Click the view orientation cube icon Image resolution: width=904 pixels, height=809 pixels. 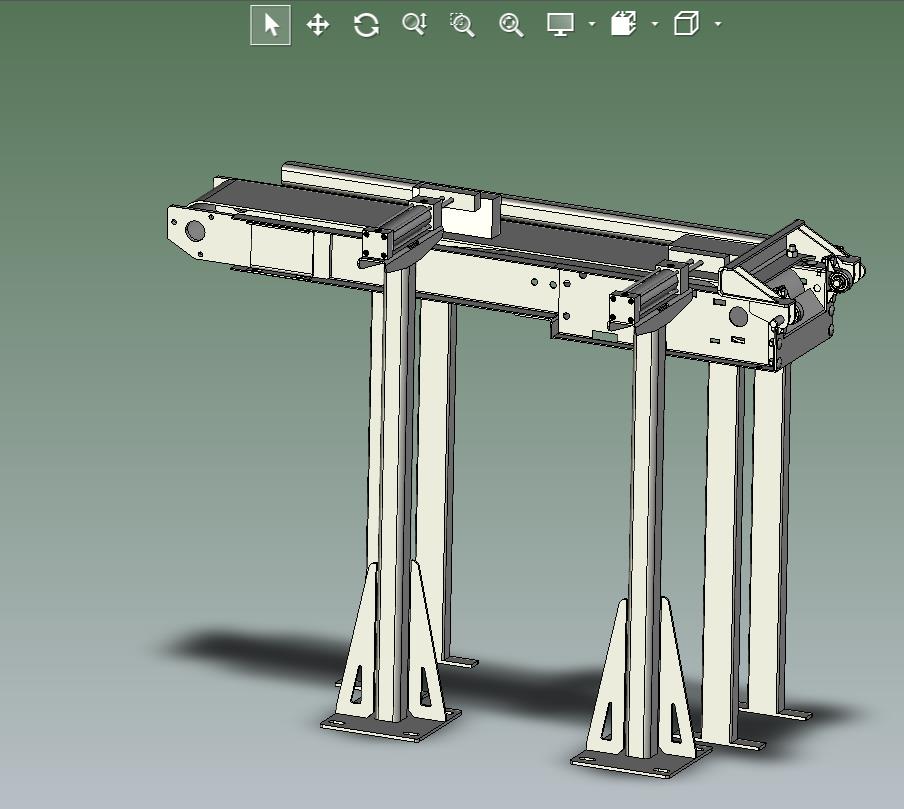tap(686, 24)
